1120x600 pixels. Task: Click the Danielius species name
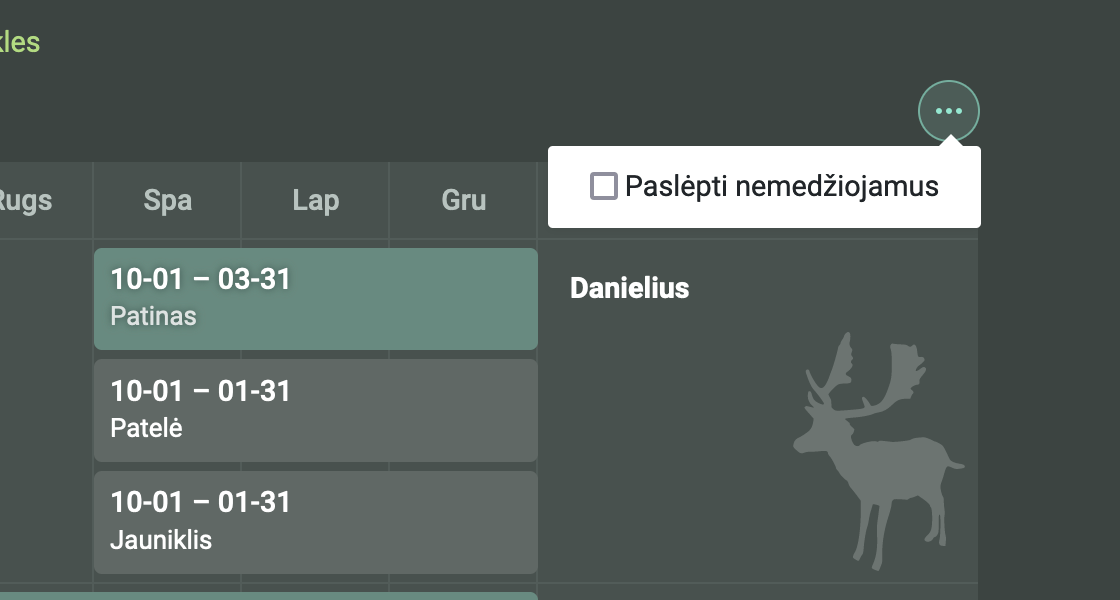click(x=629, y=289)
